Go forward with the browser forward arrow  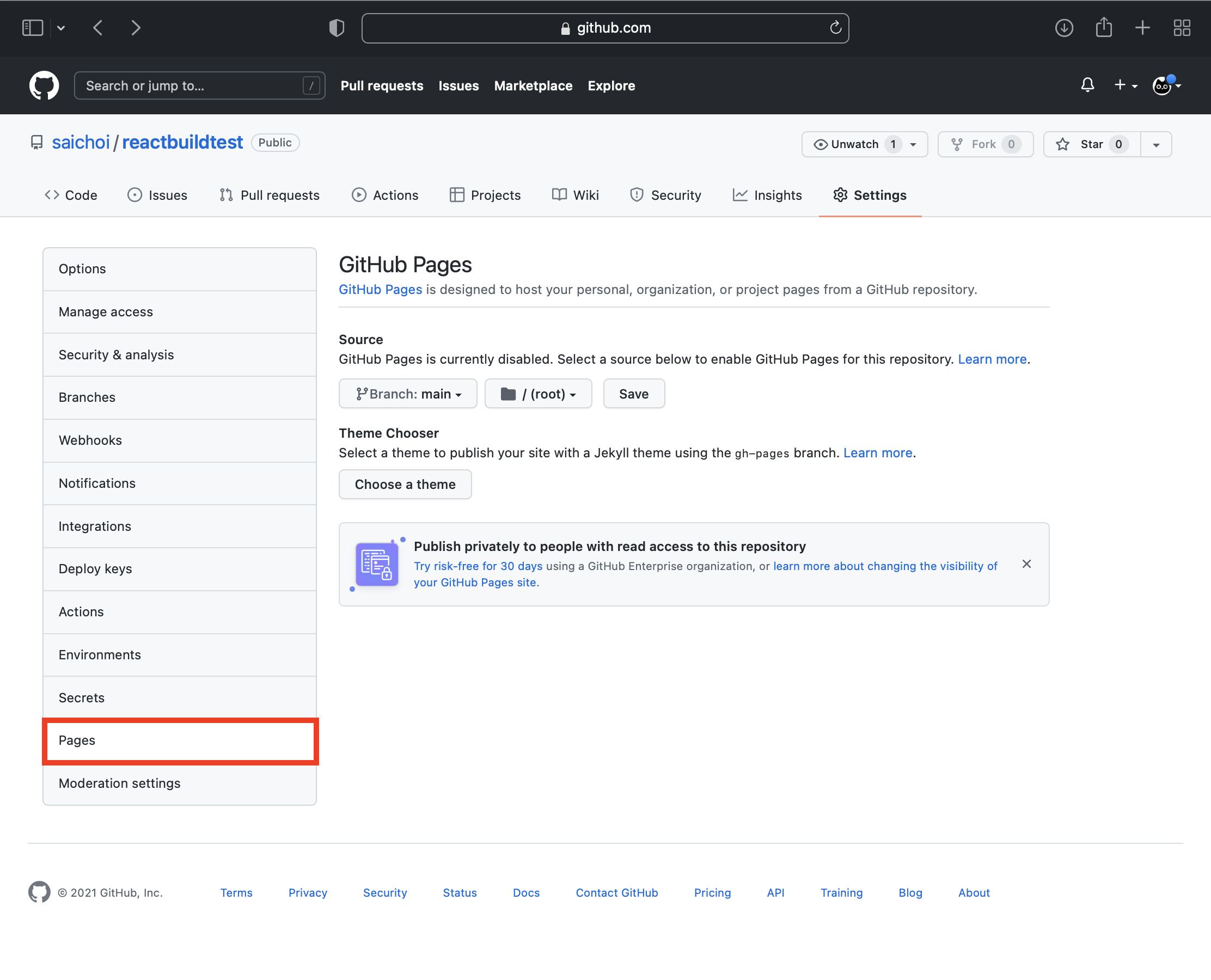pyautogui.click(x=136, y=28)
